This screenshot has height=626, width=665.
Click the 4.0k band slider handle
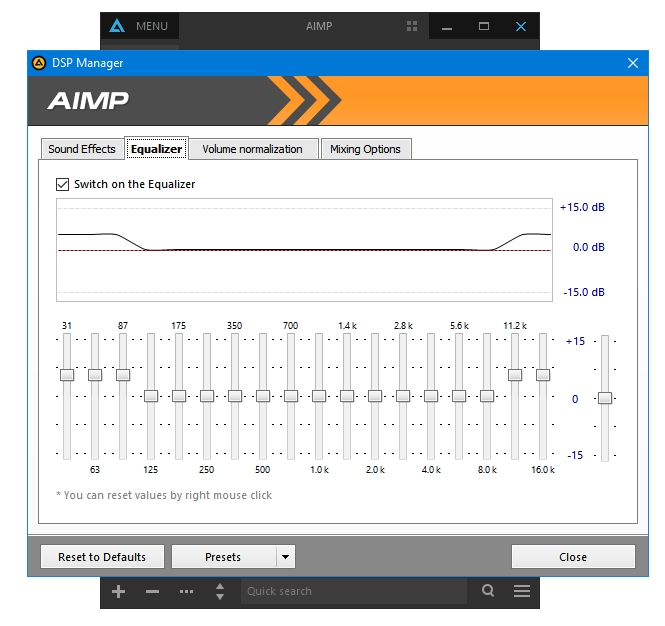tap(431, 396)
